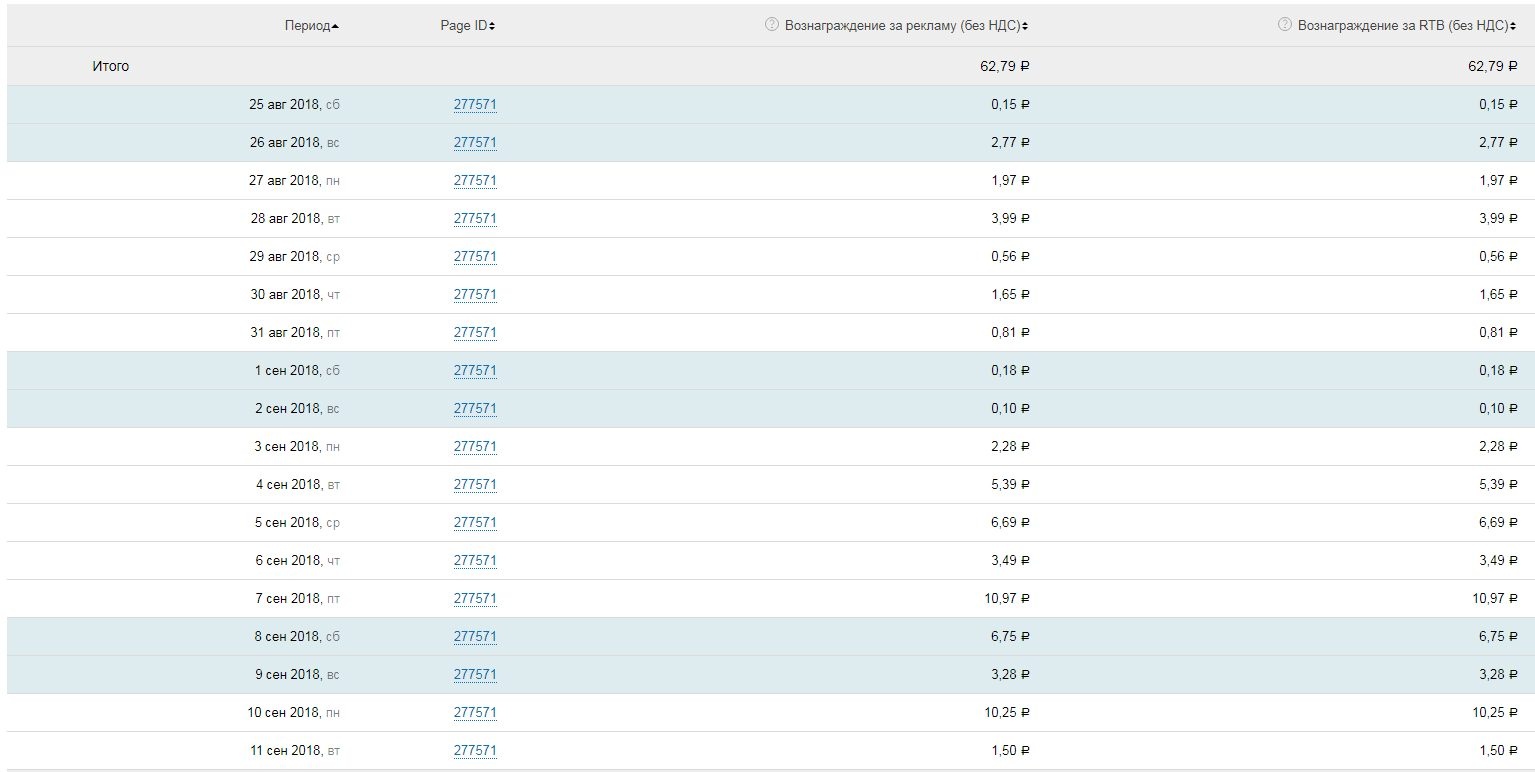1535x772 pixels.
Task: Open Page ID link for 10 сен 2018
Action: [x=475, y=713]
